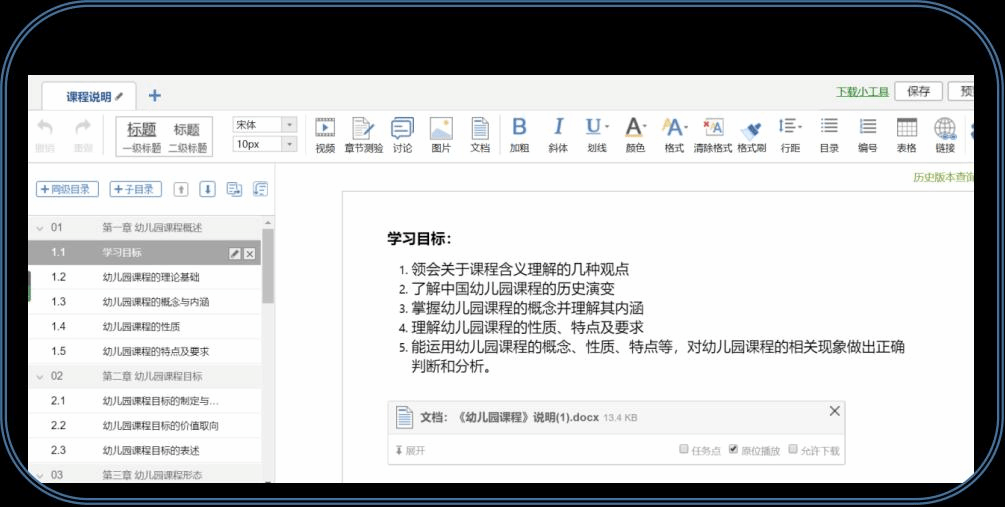Apply bold with the 加粗 icon
This screenshot has width=1005, height=507.
point(519,133)
